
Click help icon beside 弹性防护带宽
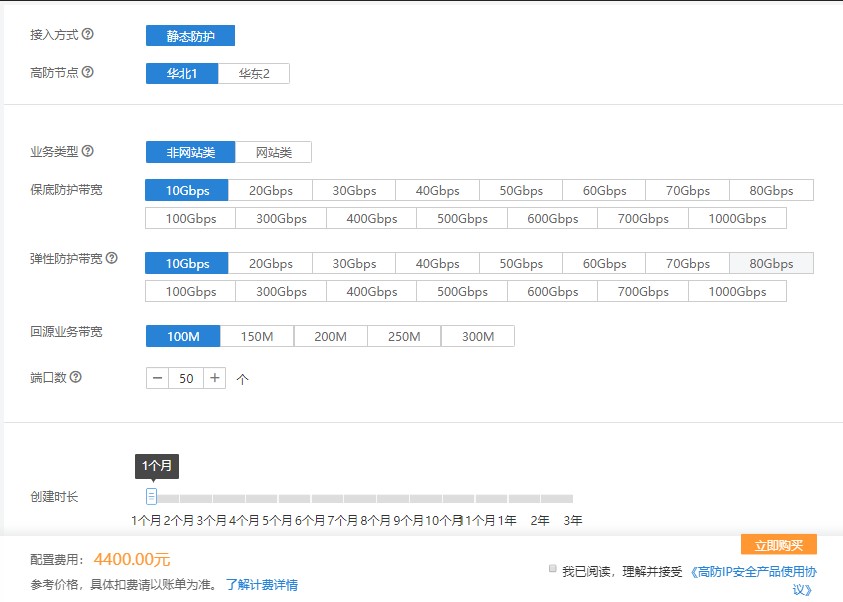112,258
